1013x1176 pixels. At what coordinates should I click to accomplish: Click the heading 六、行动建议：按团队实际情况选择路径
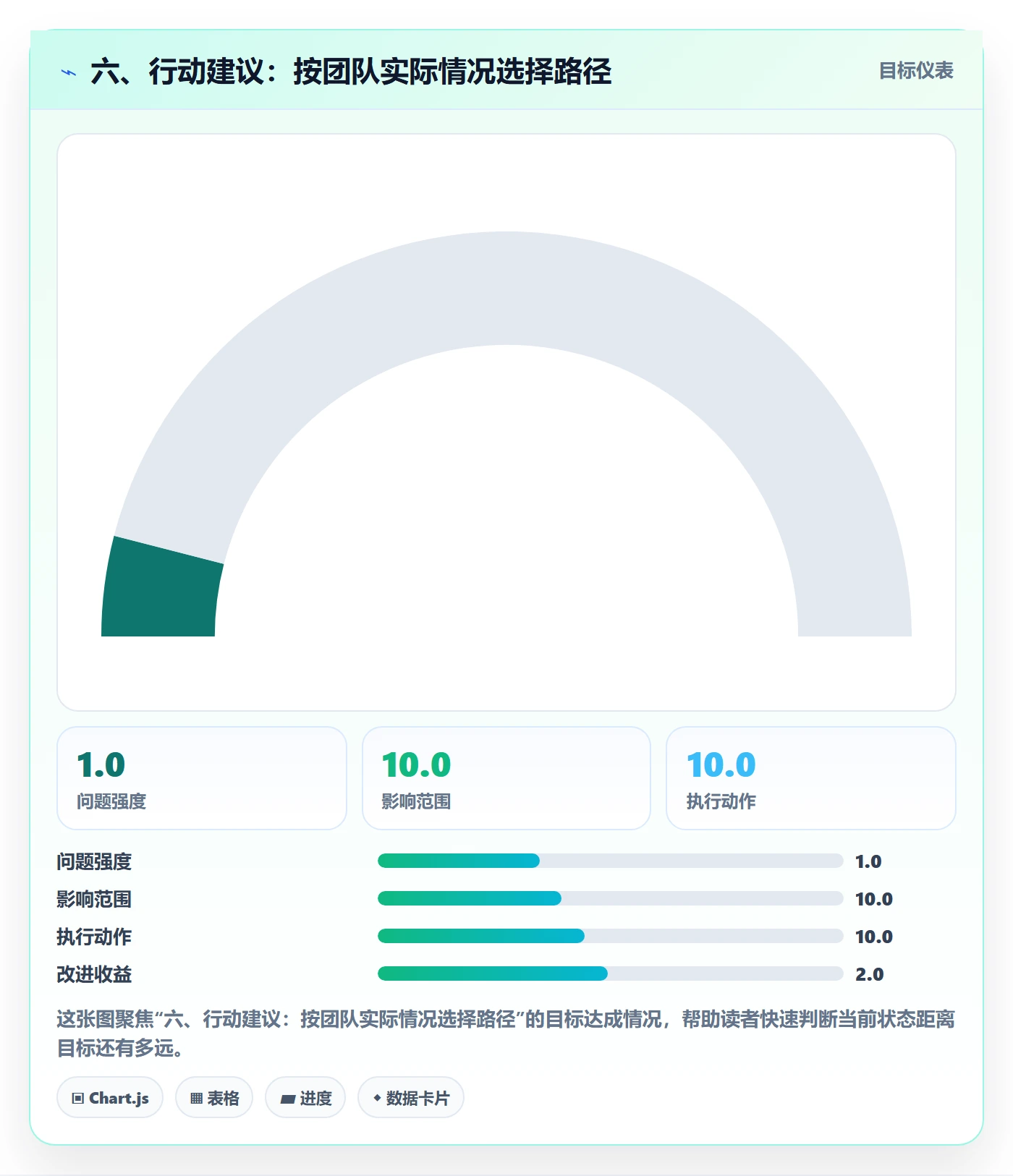(x=351, y=72)
